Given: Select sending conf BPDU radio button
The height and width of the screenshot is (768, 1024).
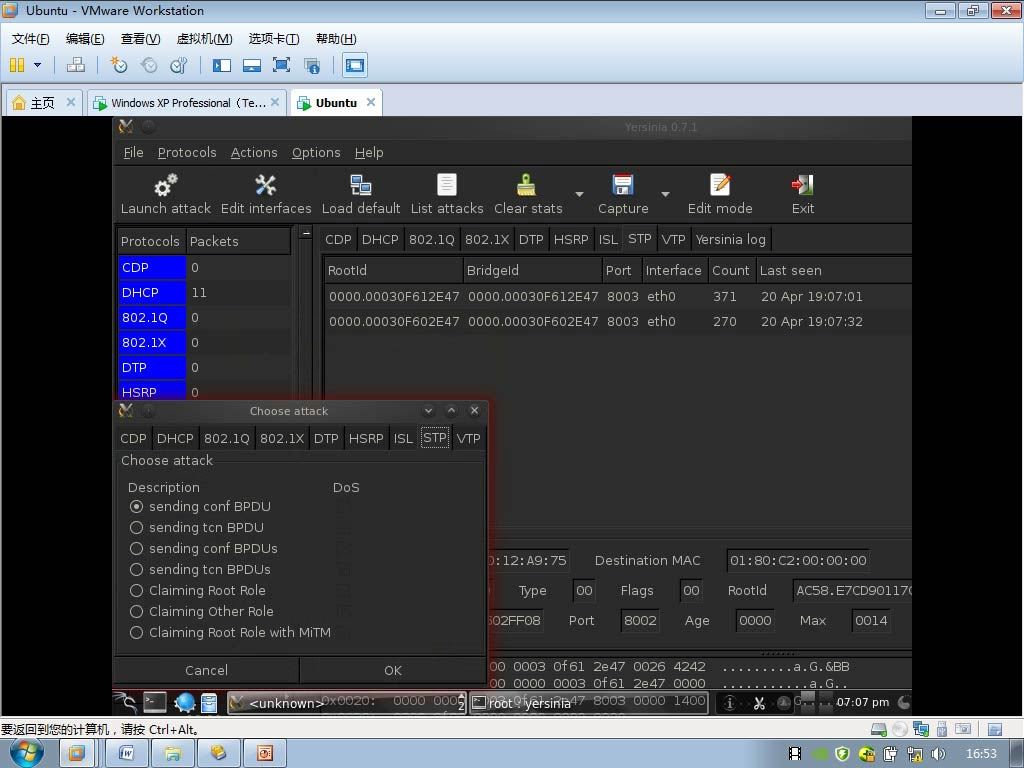Looking at the screenshot, I should coord(136,507).
